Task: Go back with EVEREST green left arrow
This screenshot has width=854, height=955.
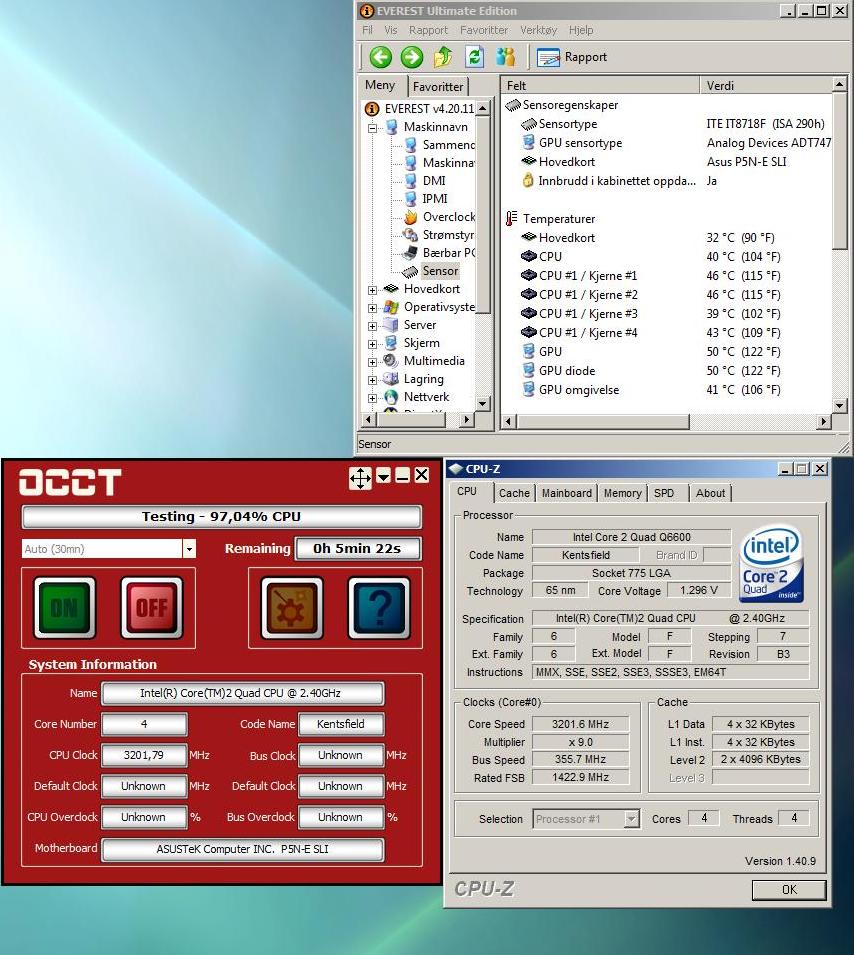Action: pos(381,57)
